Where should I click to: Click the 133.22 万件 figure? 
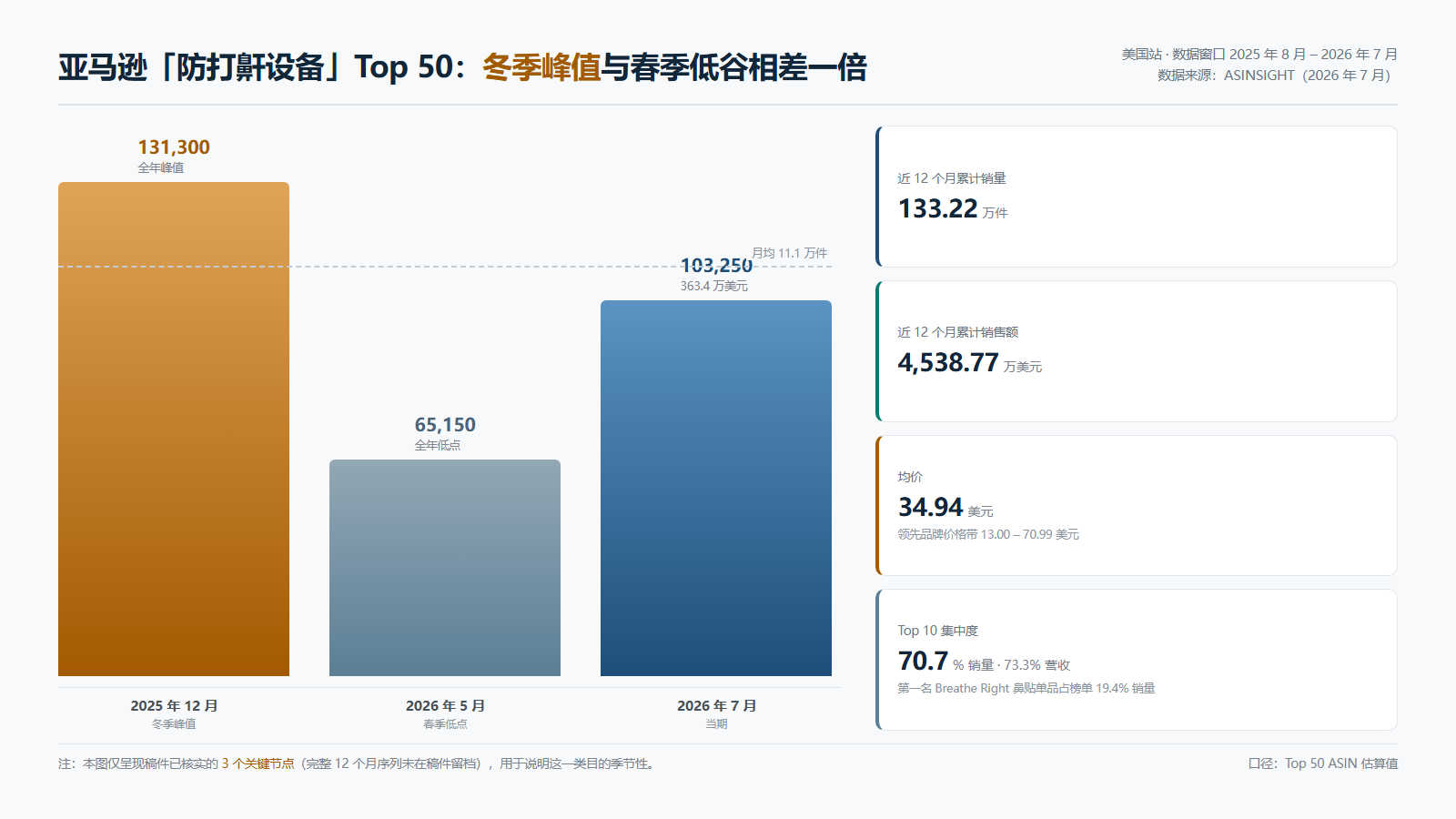[x=953, y=209]
